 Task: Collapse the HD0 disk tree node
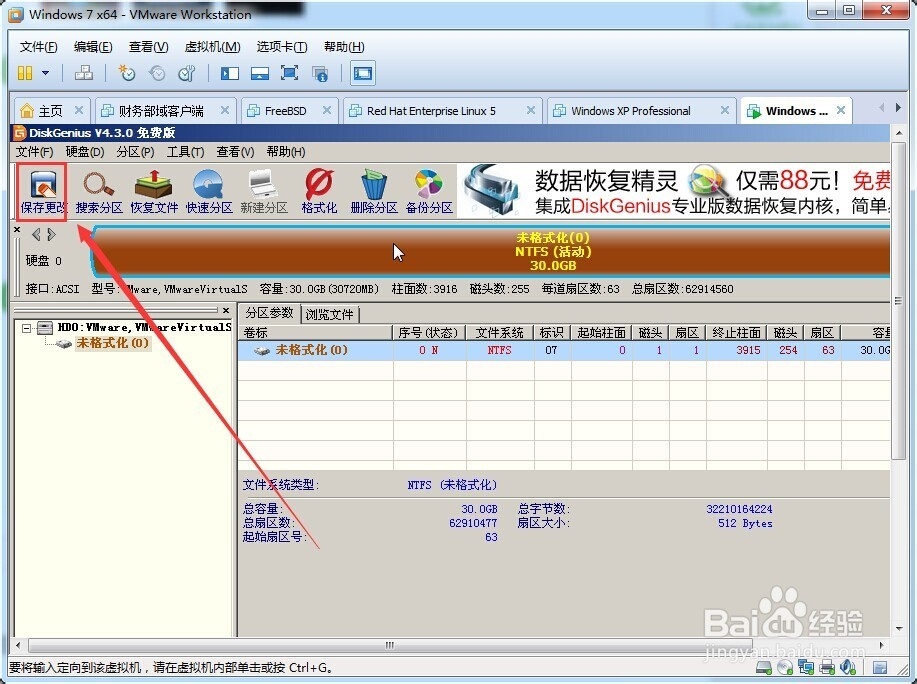[26, 328]
